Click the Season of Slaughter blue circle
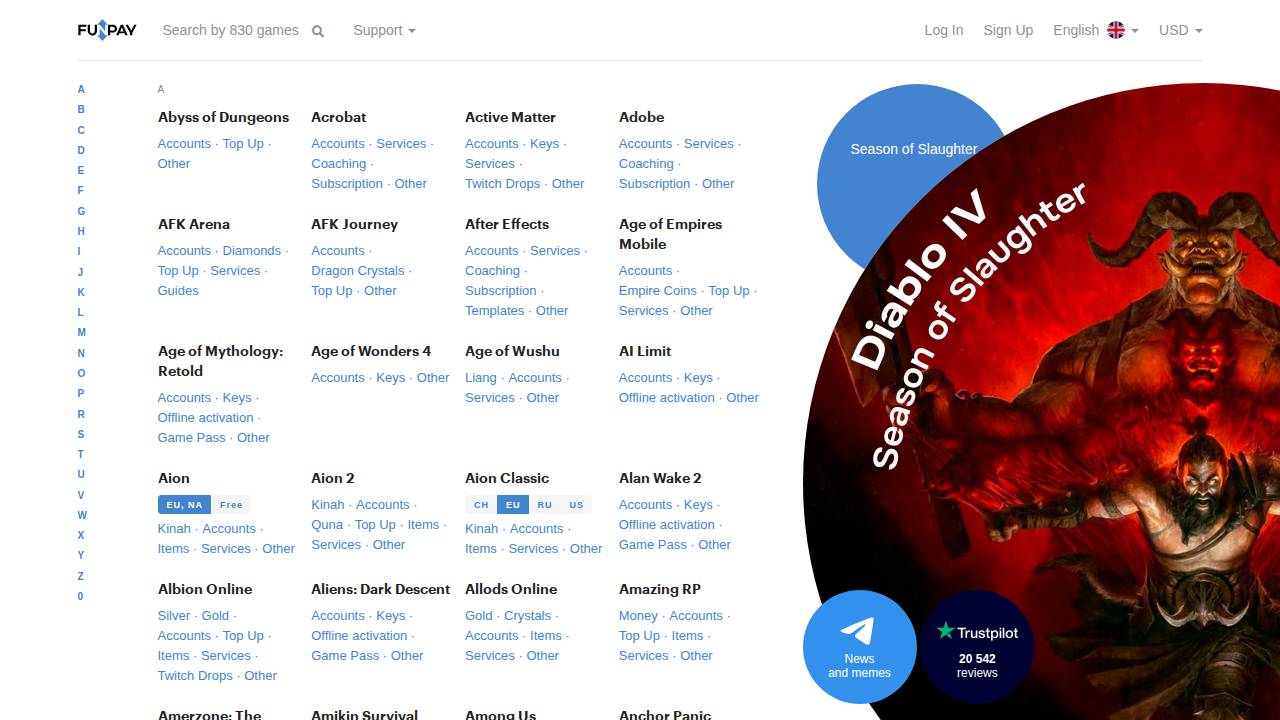The image size is (1280, 720). point(913,150)
